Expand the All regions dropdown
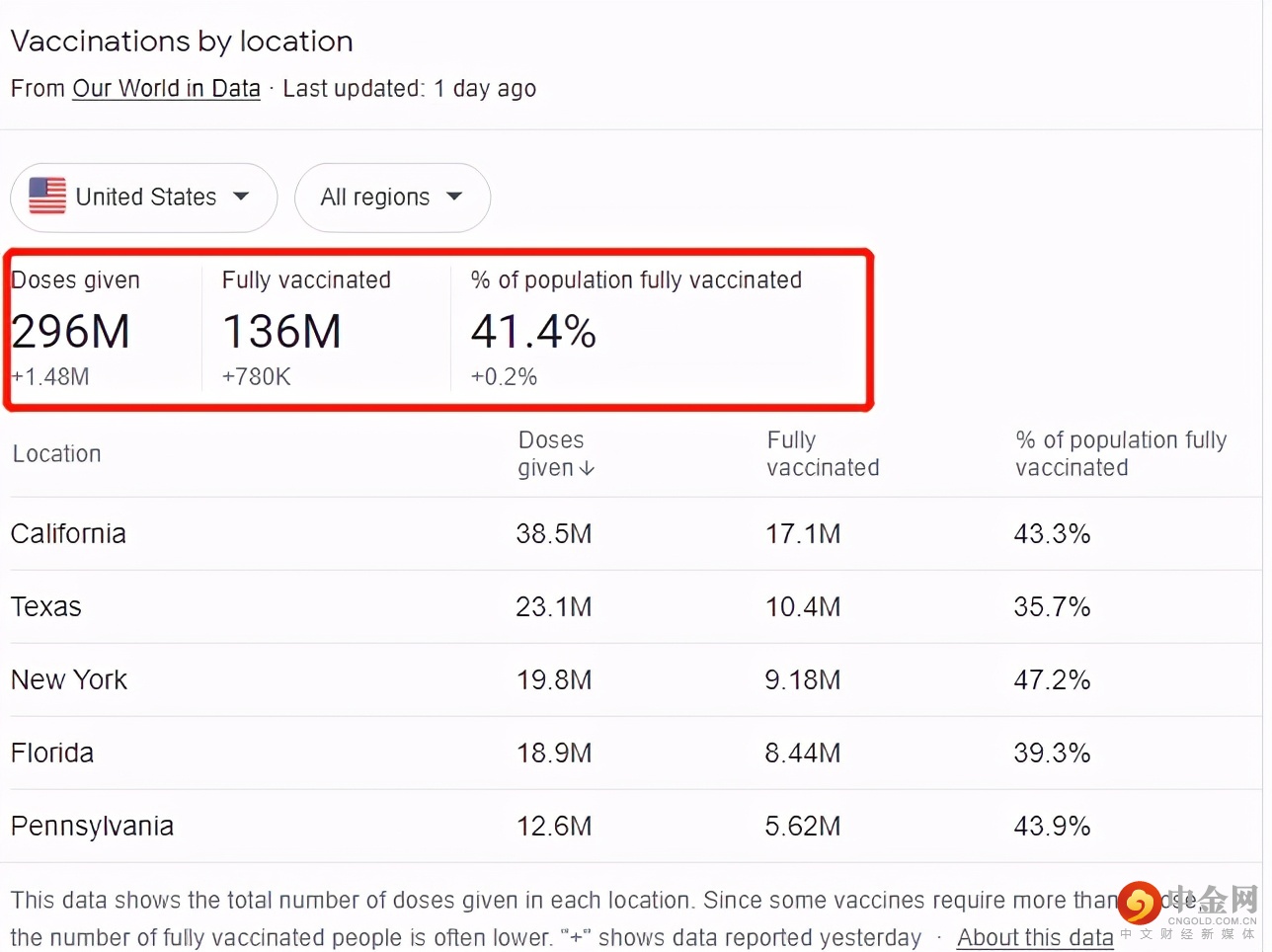The image size is (1272, 952). click(x=392, y=198)
